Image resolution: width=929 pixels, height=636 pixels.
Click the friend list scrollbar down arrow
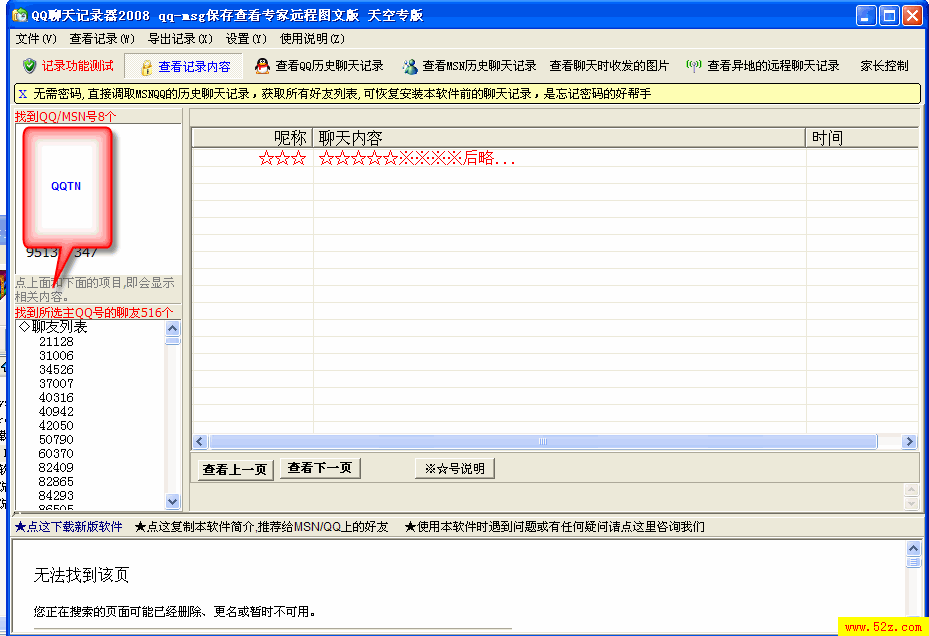172,501
